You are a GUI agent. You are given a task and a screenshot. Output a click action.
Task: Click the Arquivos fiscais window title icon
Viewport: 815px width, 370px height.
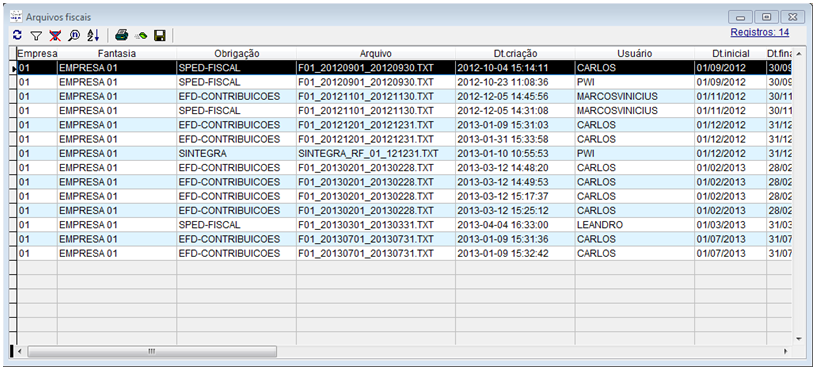tap(17, 17)
